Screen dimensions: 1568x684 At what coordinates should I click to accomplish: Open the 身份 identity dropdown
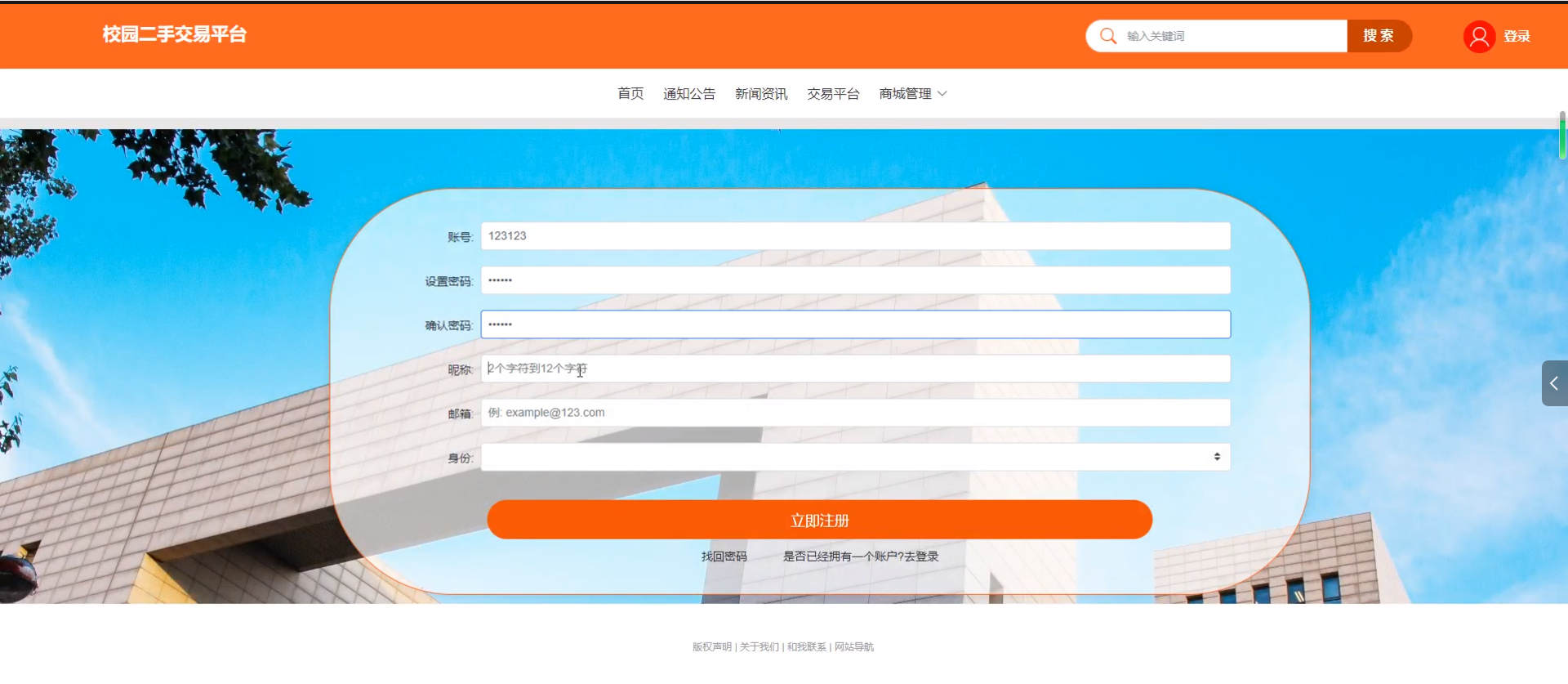pyautogui.click(x=855, y=457)
